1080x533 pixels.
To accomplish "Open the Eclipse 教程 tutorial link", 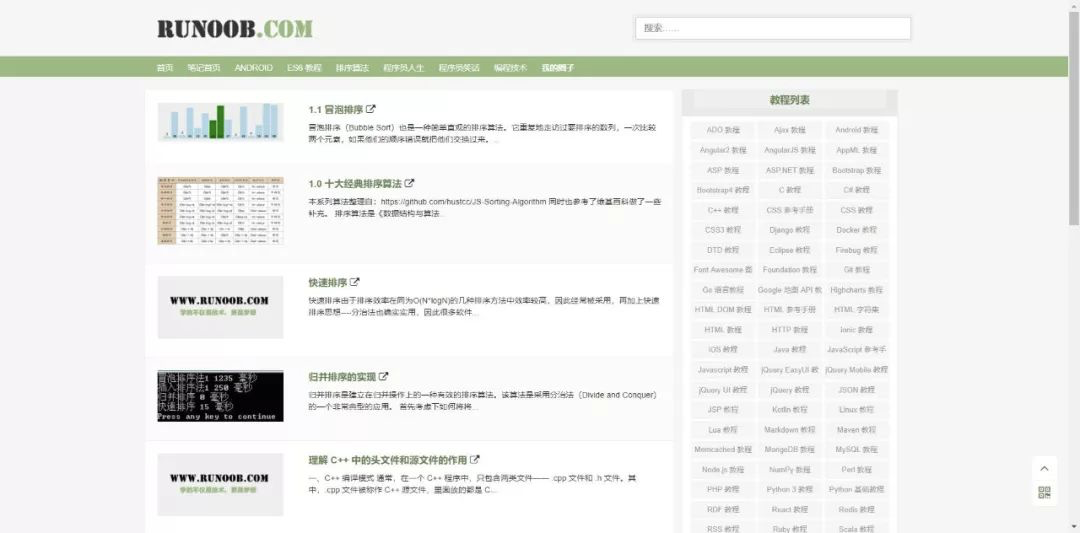I will pos(789,249).
